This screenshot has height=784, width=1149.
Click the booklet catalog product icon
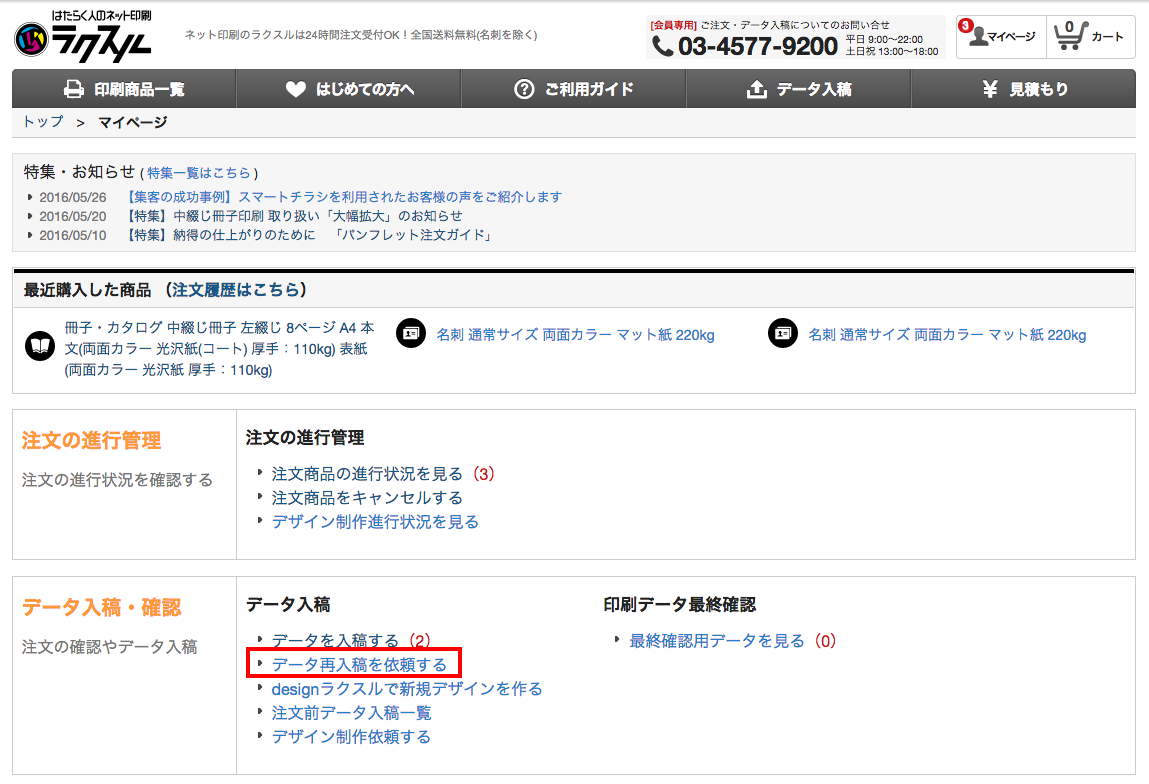[40, 346]
